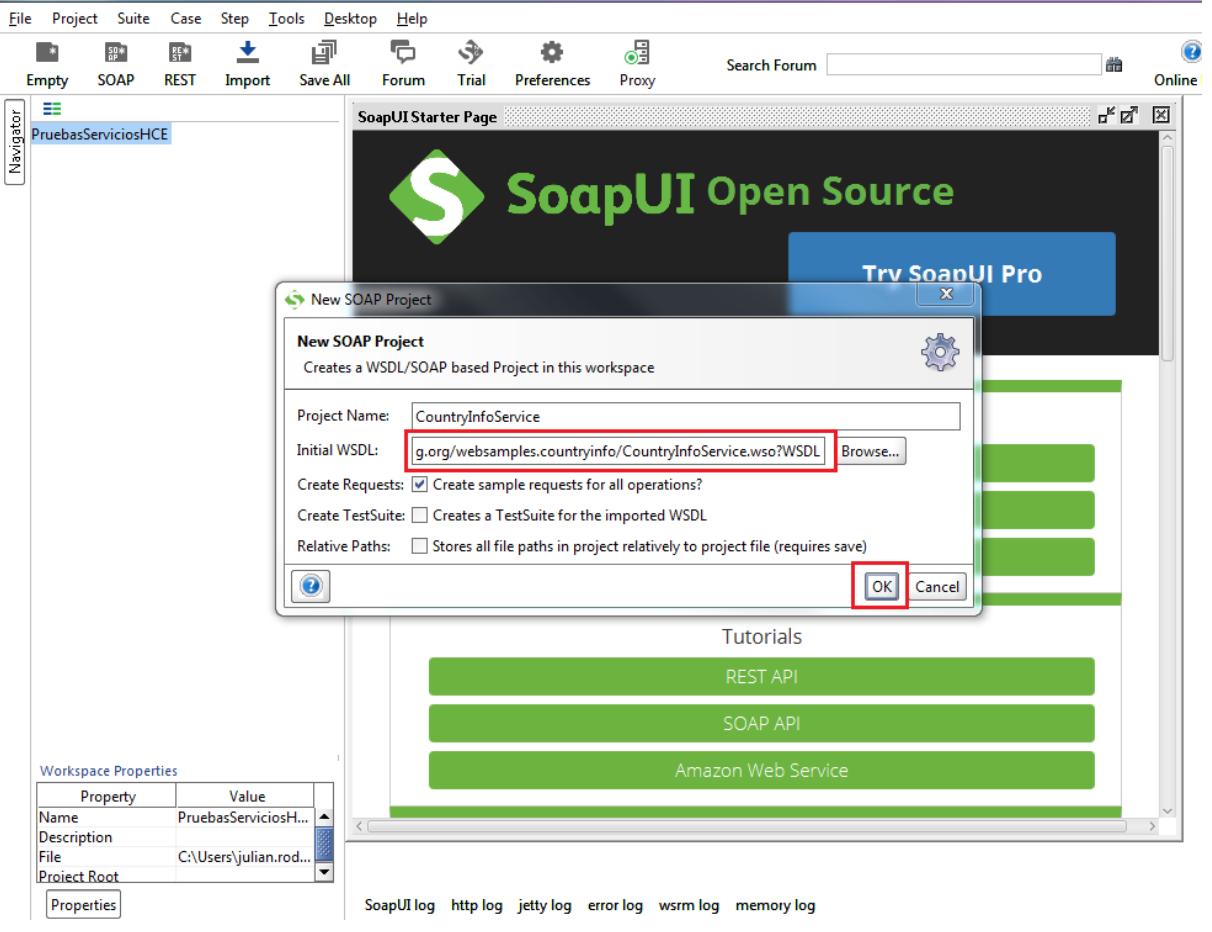Open the gear options in the dialog header
This screenshot has width=1212, height=932.
pos(938,352)
